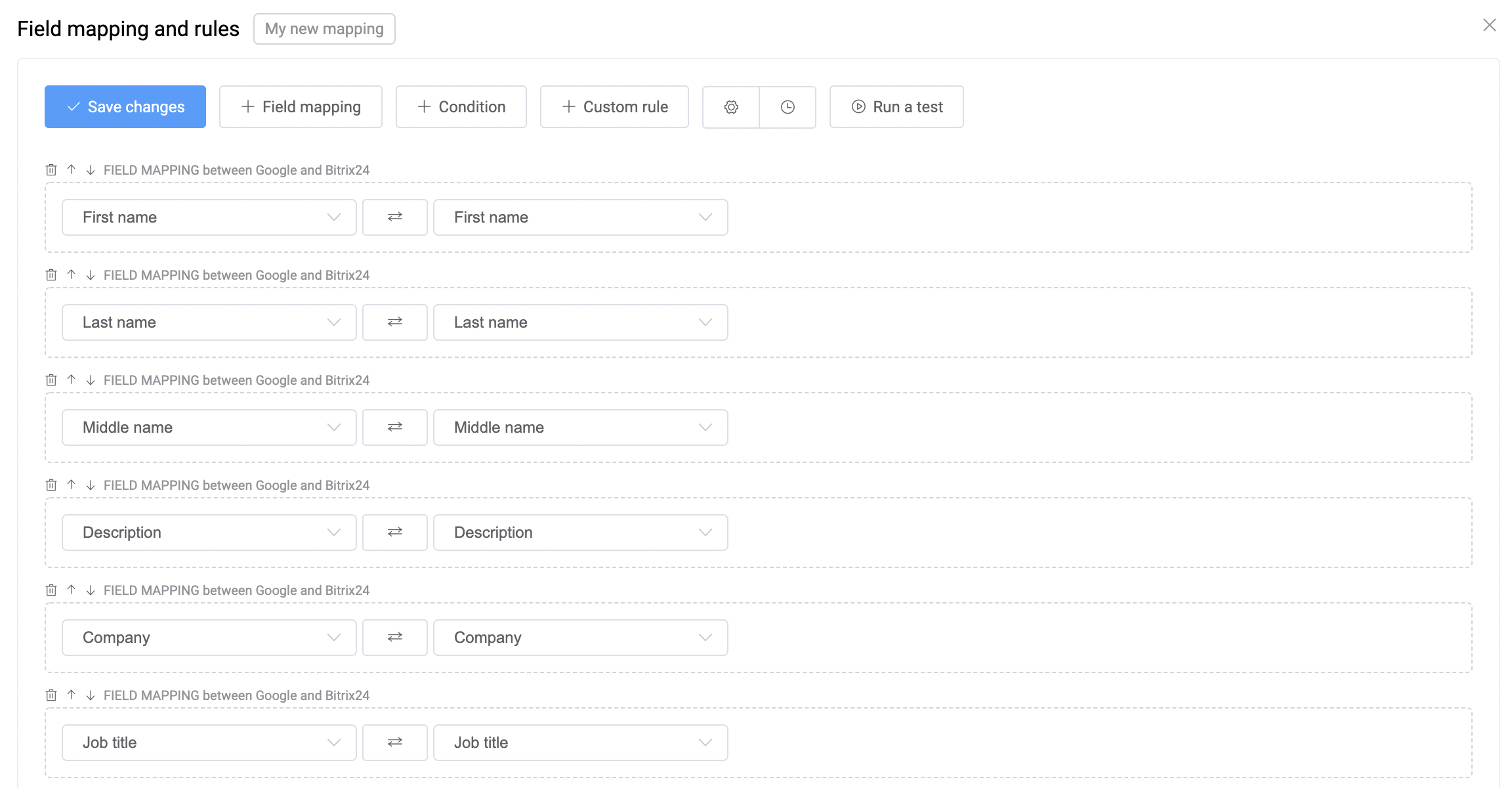Screen dimensions: 1512x788
Task: Open the Condition addition menu
Action: pos(461,107)
